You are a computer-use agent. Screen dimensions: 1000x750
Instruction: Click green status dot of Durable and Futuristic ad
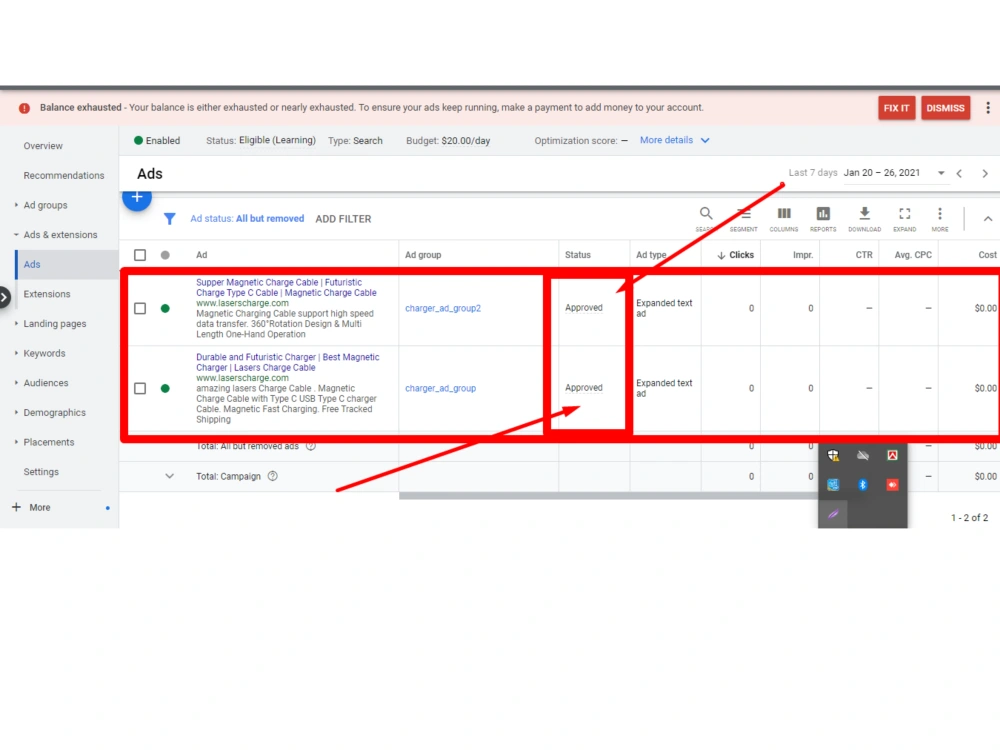tap(165, 388)
